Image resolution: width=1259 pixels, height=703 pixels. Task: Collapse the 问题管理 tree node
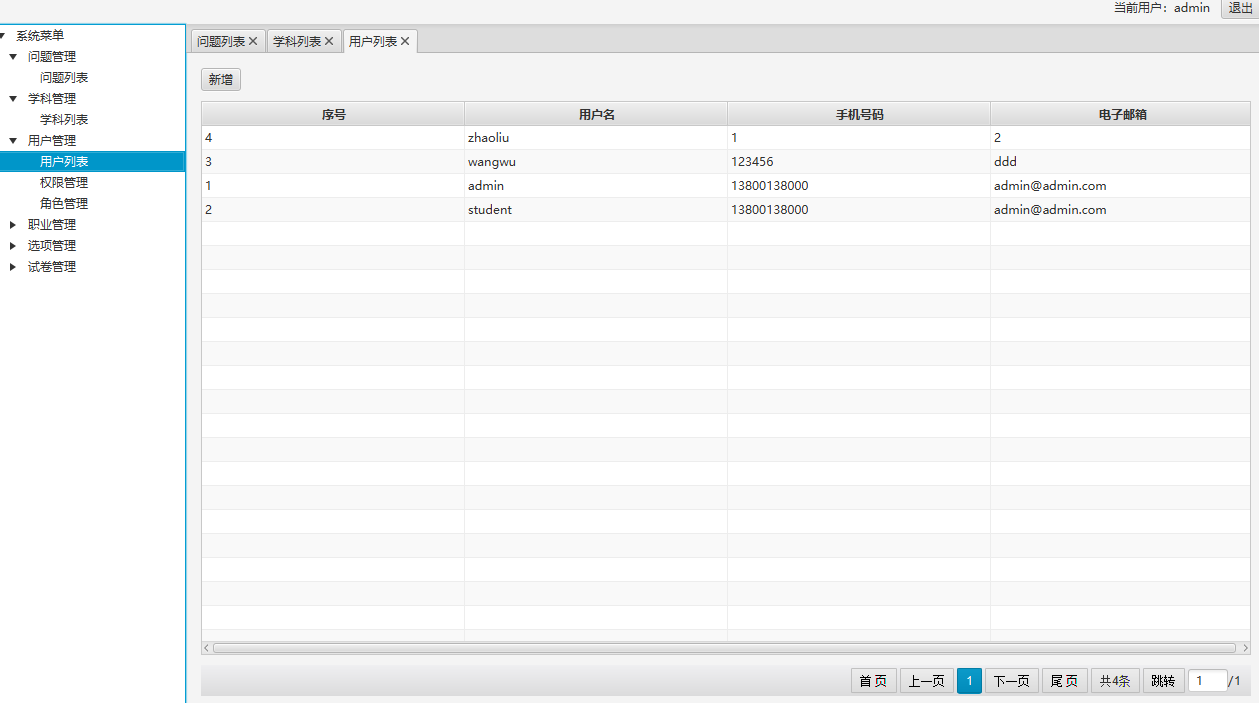pyautogui.click(x=13, y=57)
